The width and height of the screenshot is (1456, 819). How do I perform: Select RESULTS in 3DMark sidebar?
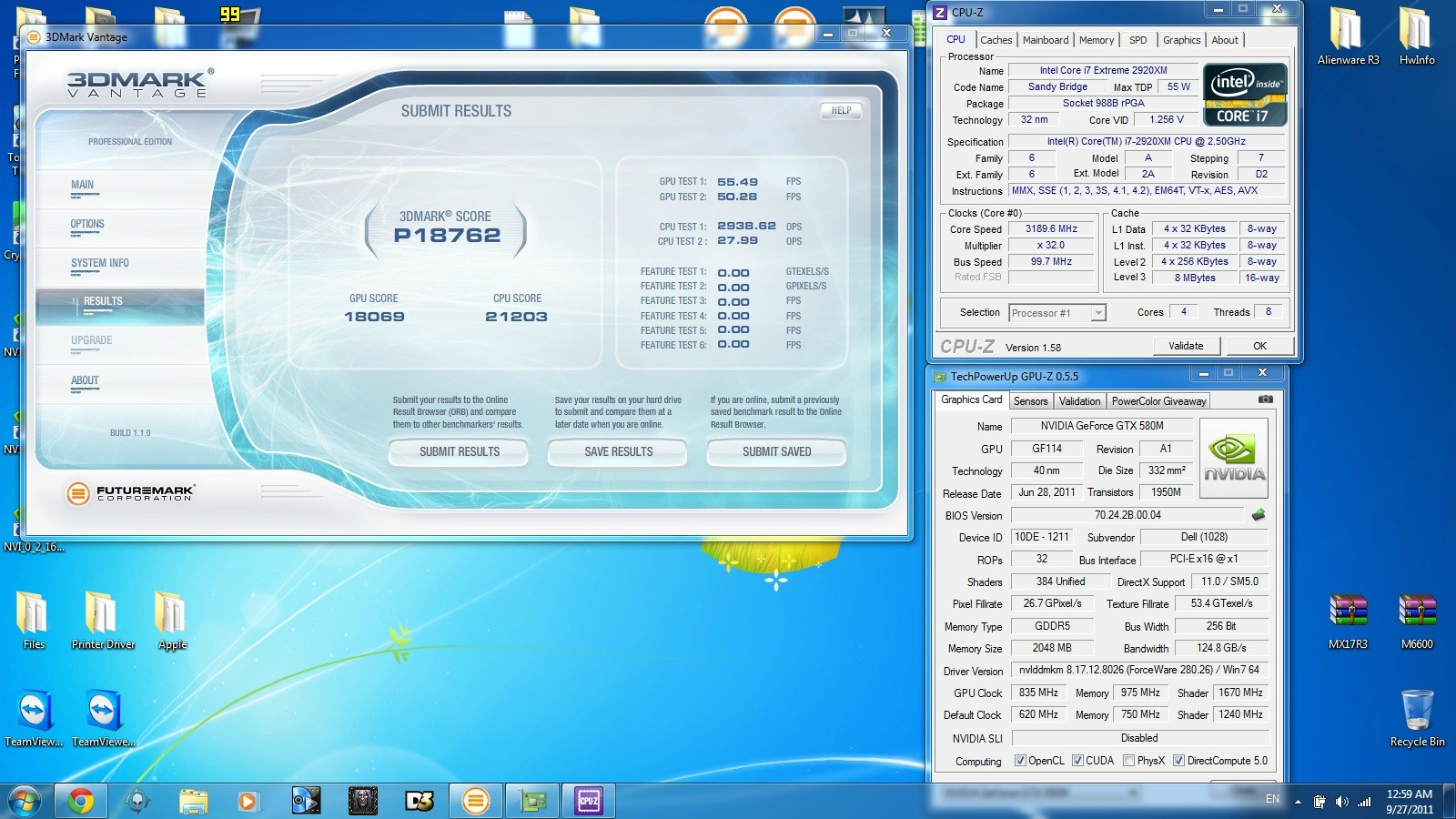(x=119, y=306)
